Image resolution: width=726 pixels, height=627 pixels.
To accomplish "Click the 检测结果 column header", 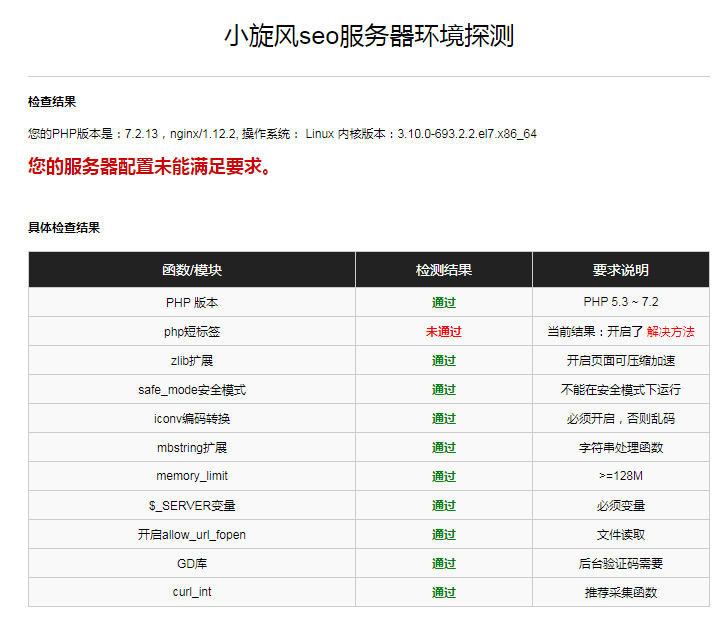I will click(x=444, y=270).
